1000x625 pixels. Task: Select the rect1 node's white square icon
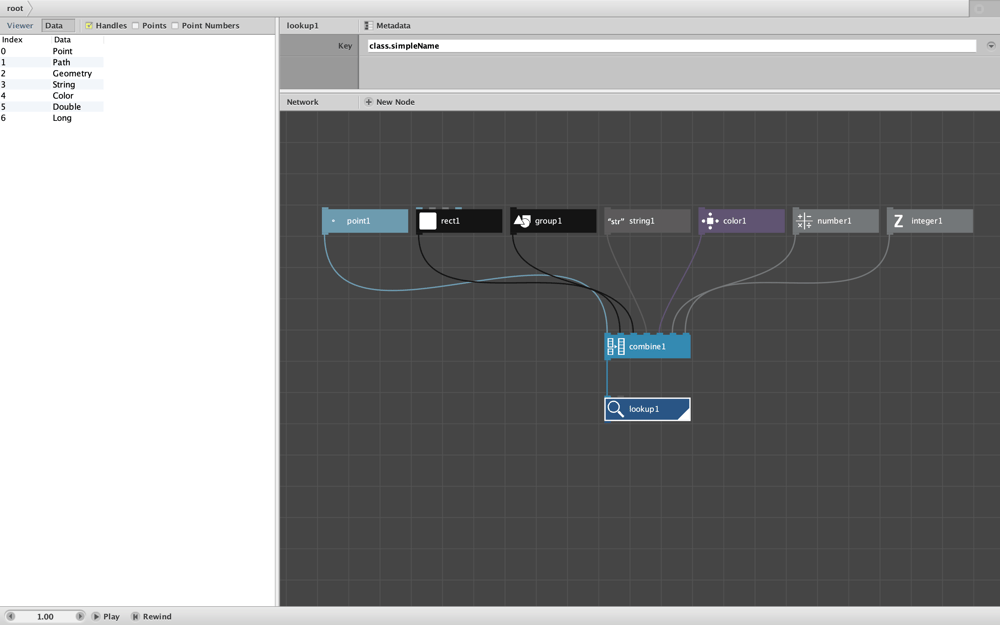click(428, 221)
